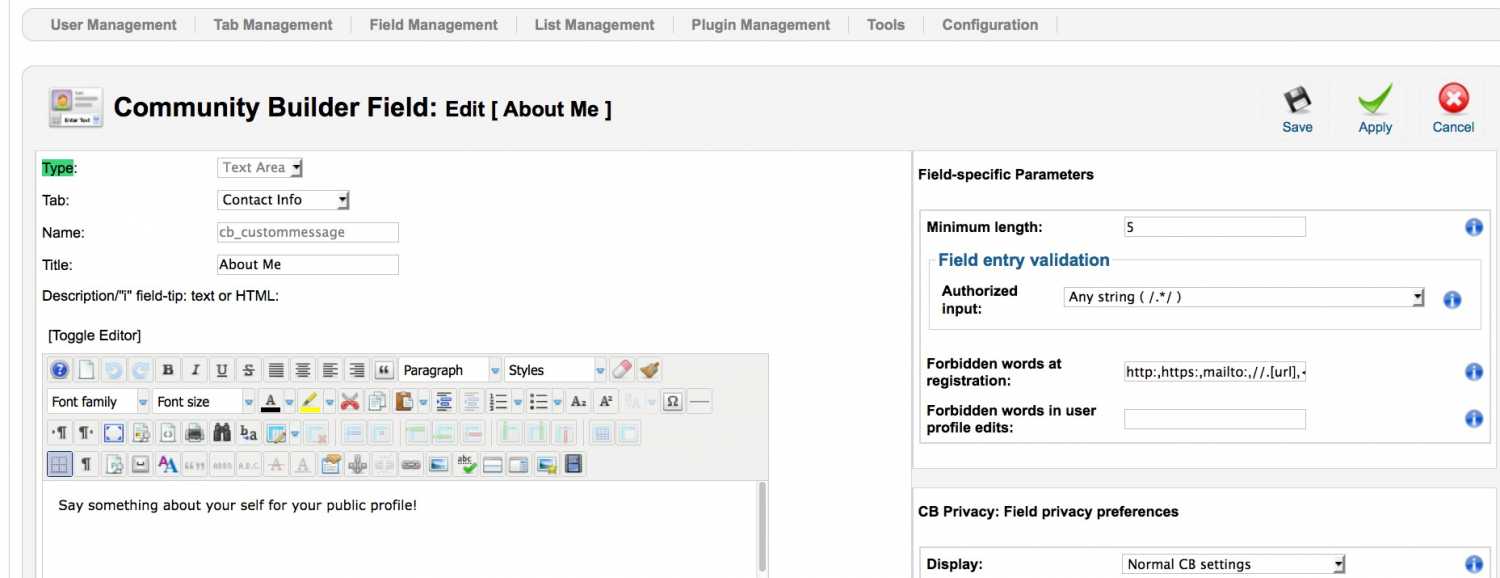Click the Save floppy disk icon
The image size is (1500, 578).
coord(1297,100)
